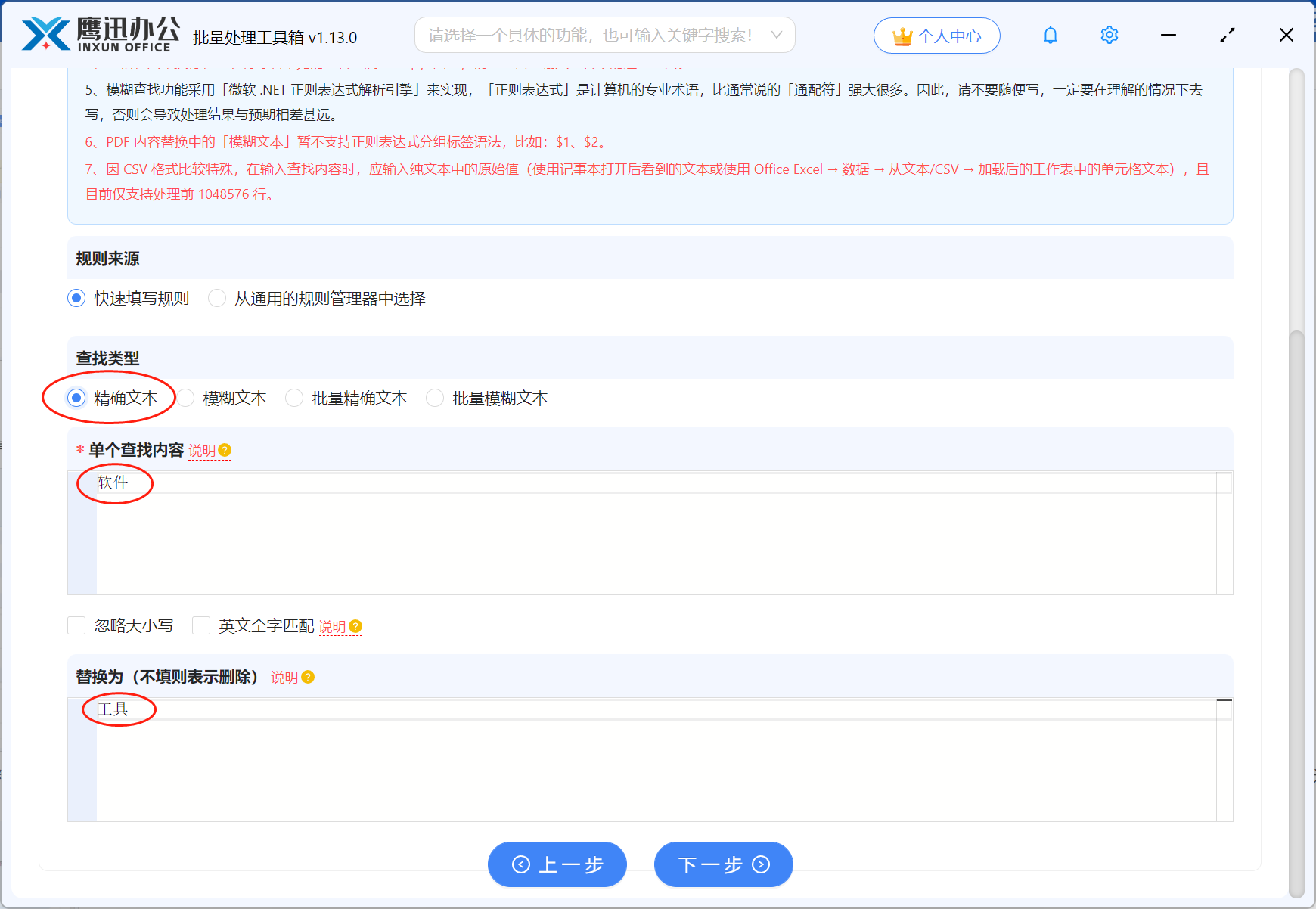Open 说明 link for 单个查找内容
This screenshot has width=1316, height=909.
coord(203,450)
